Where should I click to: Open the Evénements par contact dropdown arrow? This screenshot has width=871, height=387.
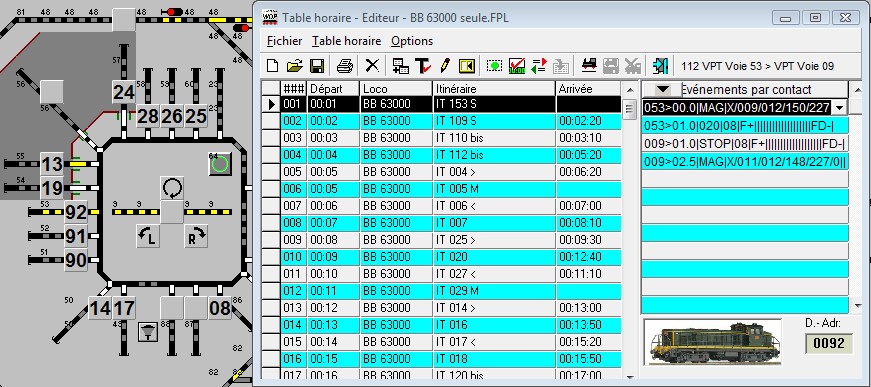(x=662, y=89)
